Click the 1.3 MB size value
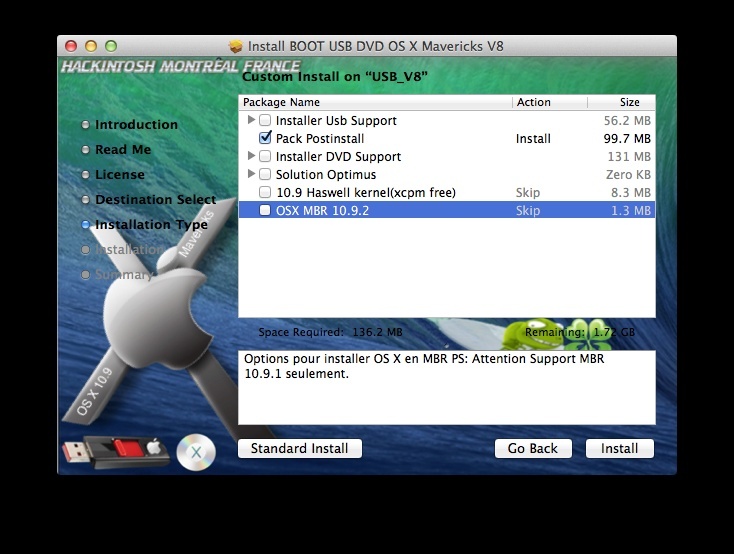734x554 pixels. [631, 211]
